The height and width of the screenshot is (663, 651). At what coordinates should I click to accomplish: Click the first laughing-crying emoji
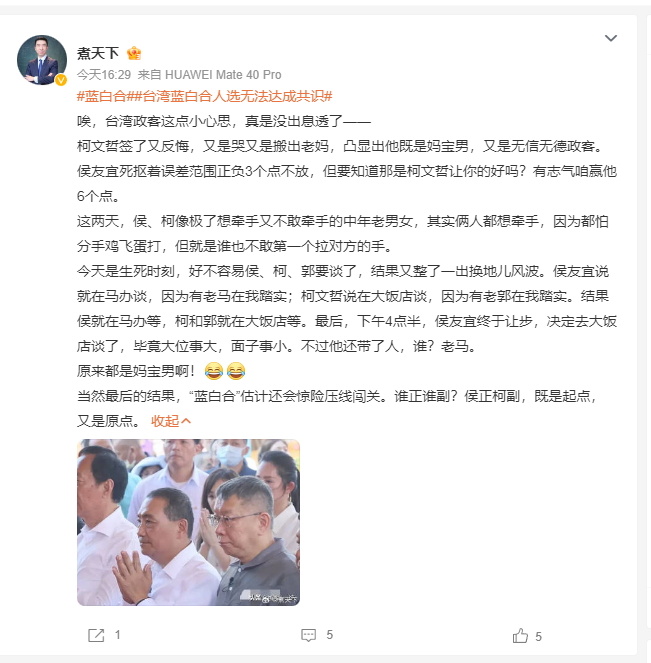click(213, 371)
